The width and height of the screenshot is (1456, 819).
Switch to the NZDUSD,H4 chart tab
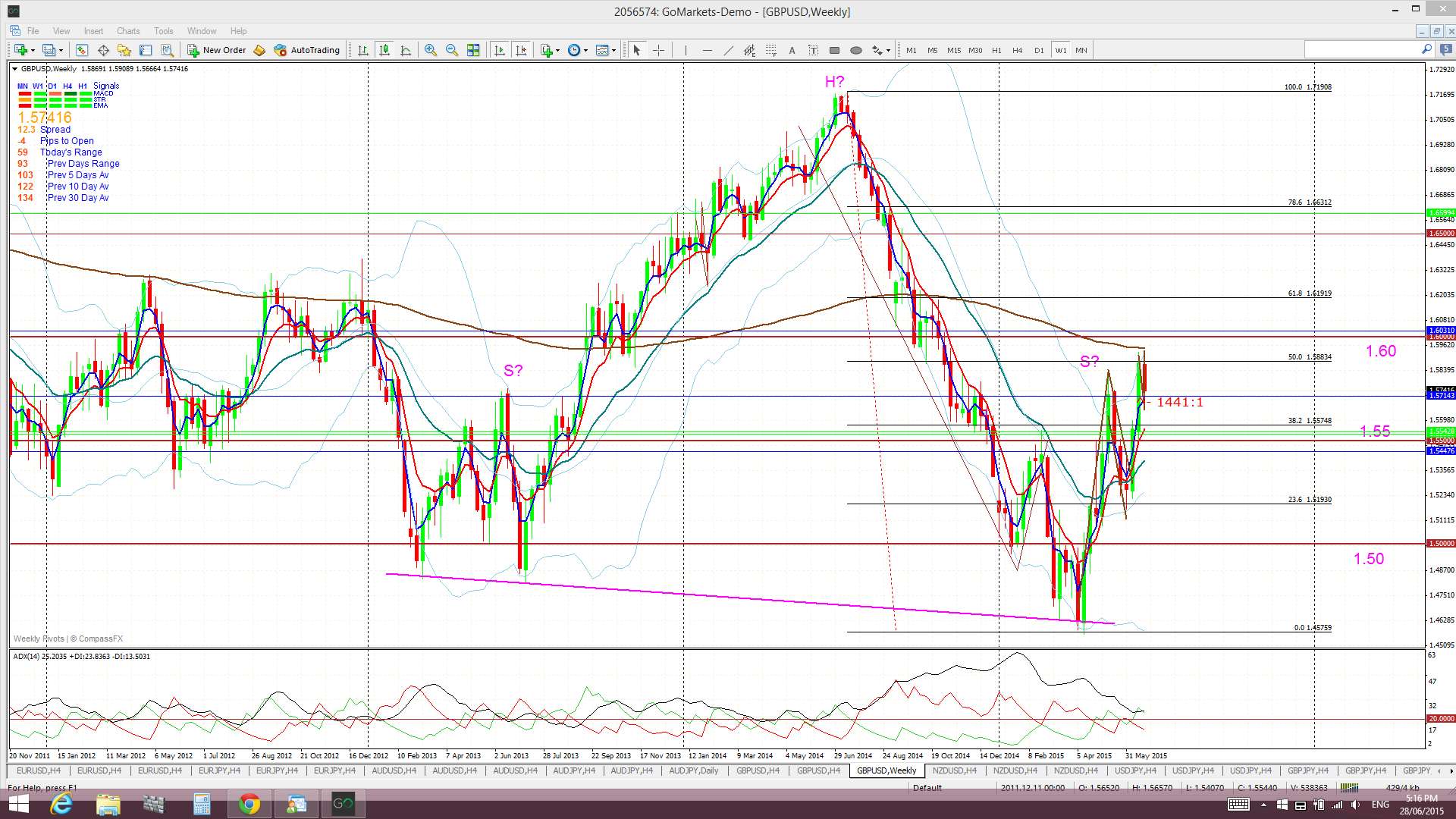click(x=954, y=770)
